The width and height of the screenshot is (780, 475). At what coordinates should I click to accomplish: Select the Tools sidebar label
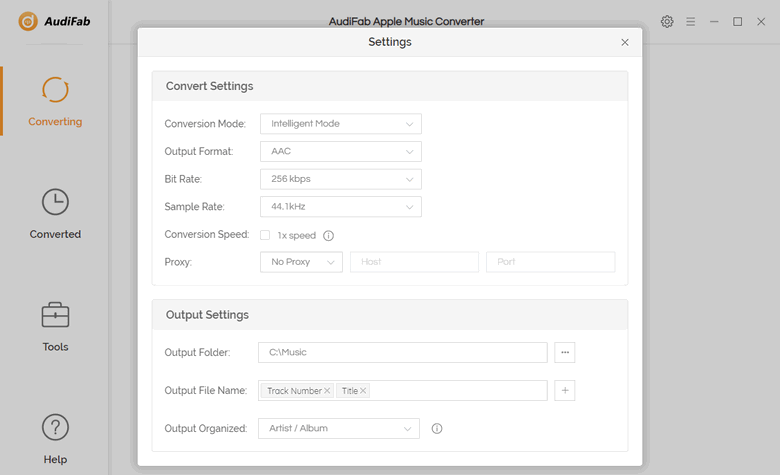click(x=55, y=347)
